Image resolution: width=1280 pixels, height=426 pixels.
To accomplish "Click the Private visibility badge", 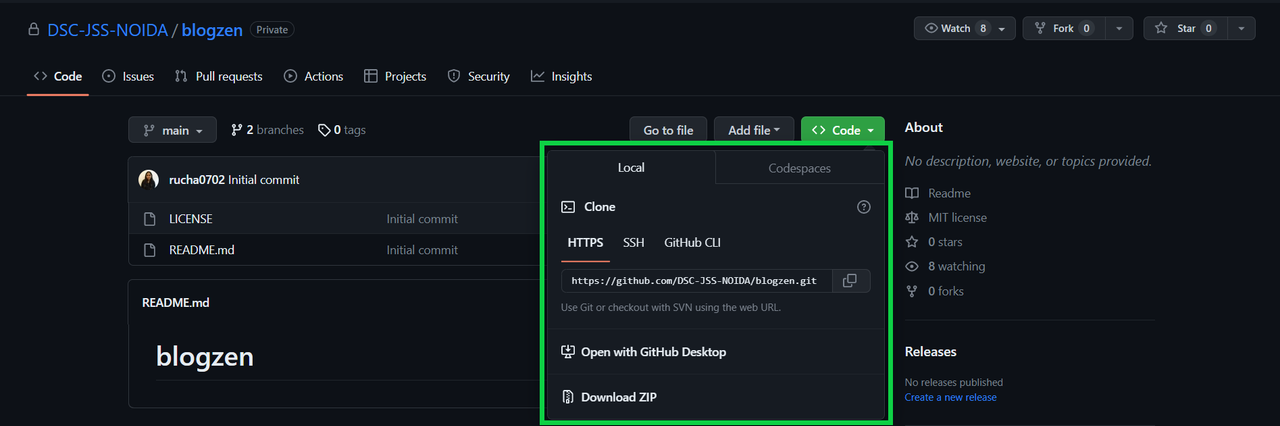I will pyautogui.click(x=272, y=30).
